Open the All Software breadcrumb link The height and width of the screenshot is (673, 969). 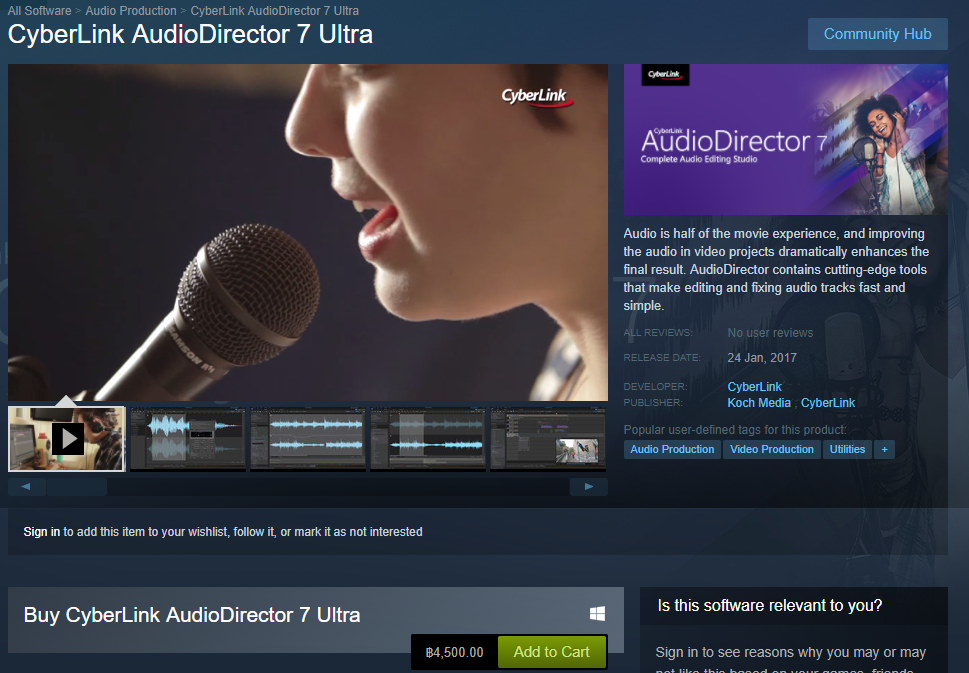[40, 11]
